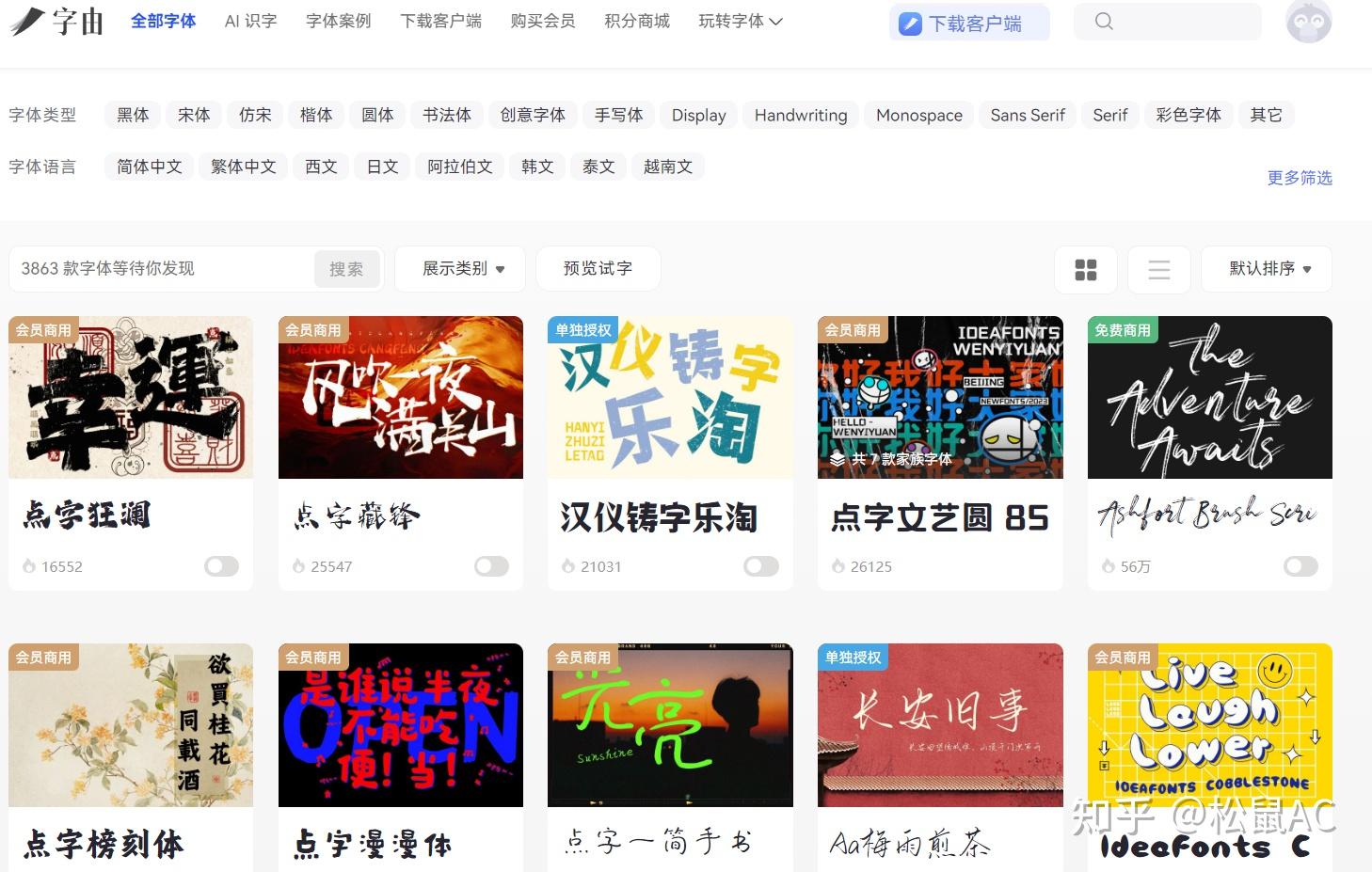The height and width of the screenshot is (872, 1372).
Task: Open The Adventure Awaits font thumbnail
Action: (x=1210, y=397)
